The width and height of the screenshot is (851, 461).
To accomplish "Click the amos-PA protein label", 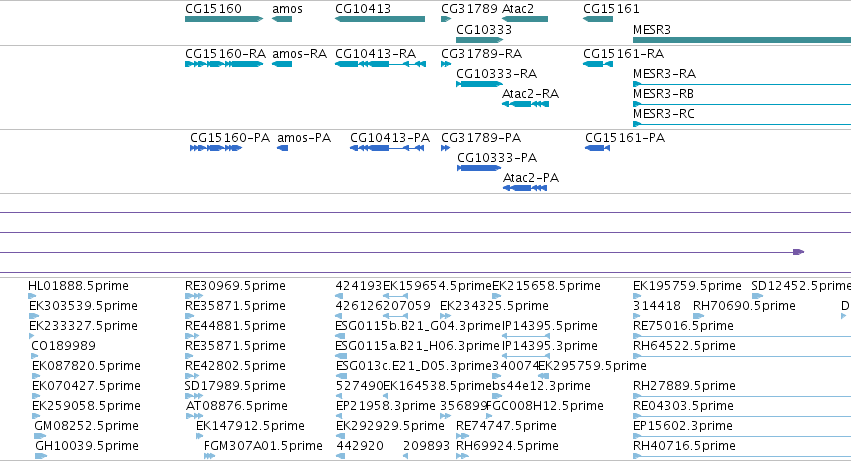I will [304, 138].
